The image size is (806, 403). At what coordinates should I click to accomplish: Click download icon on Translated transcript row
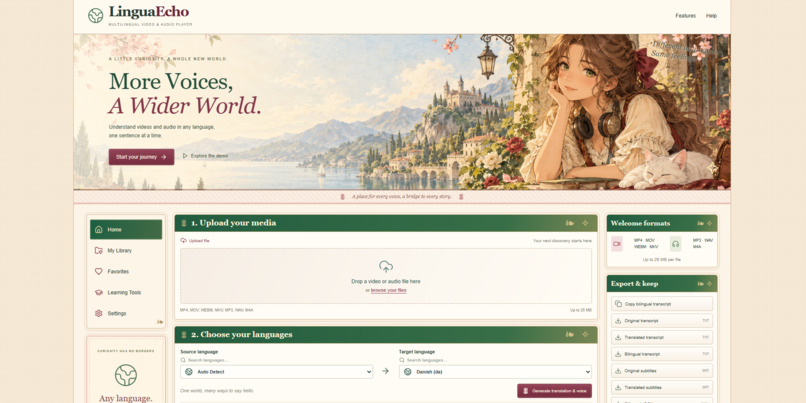tap(618, 337)
